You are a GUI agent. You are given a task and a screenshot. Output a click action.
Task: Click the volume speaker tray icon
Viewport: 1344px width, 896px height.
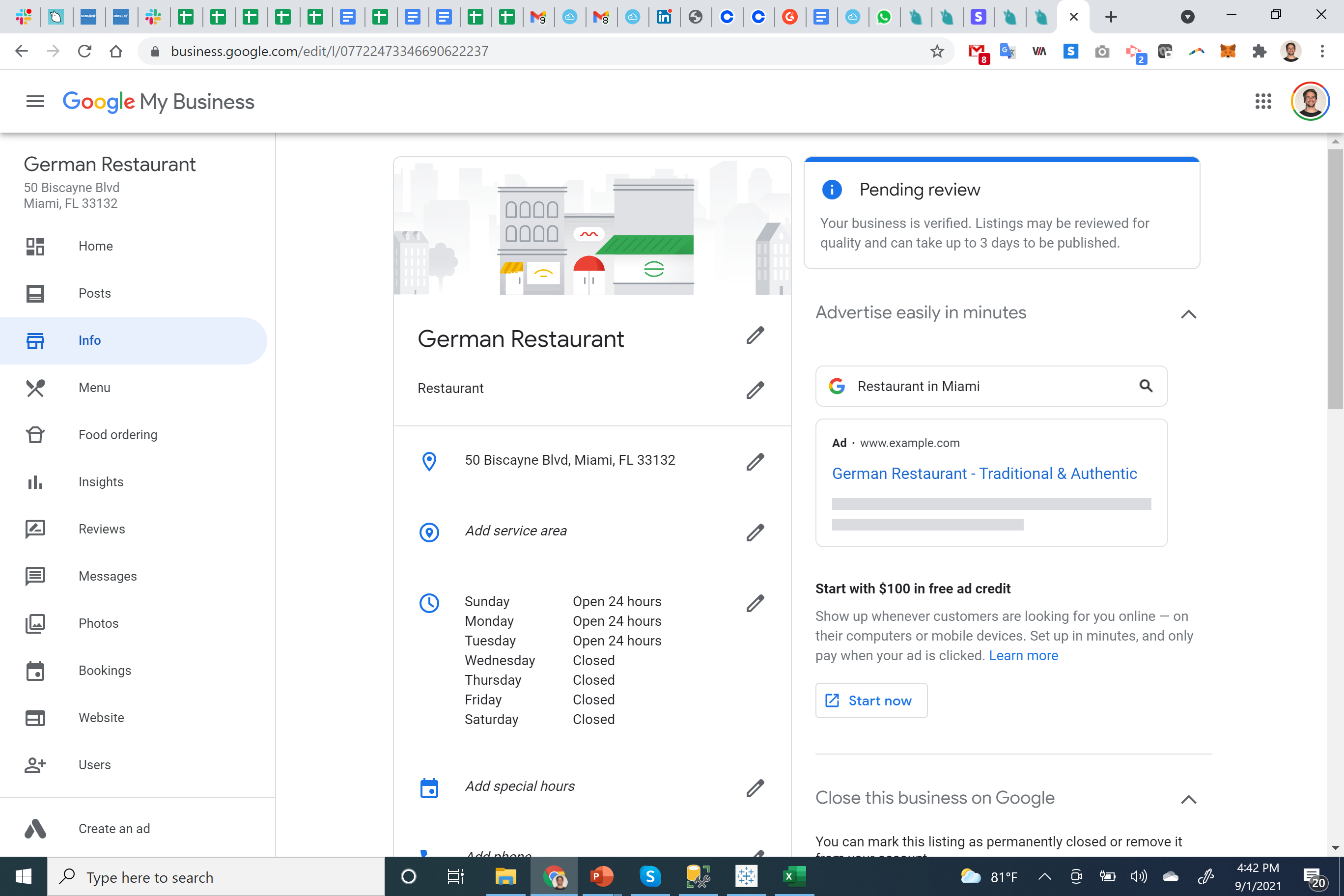point(1138,876)
